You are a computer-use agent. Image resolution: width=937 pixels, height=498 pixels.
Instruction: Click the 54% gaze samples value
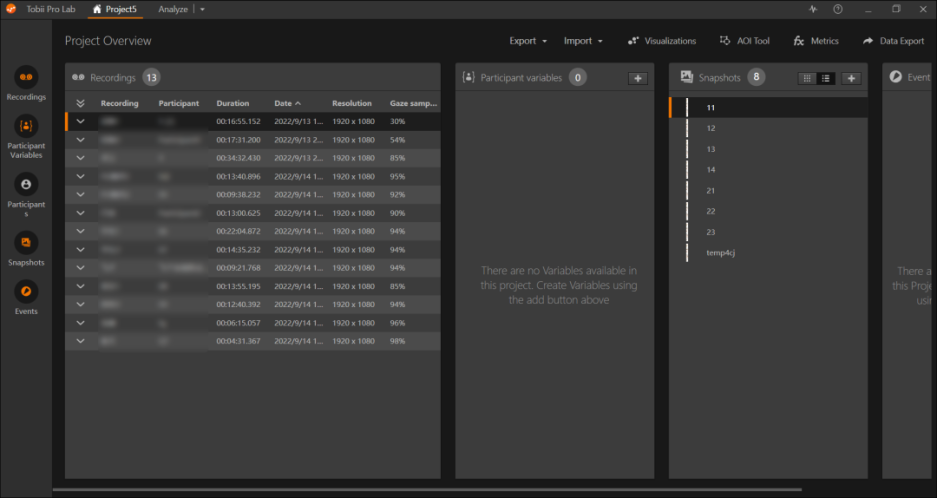coord(397,140)
